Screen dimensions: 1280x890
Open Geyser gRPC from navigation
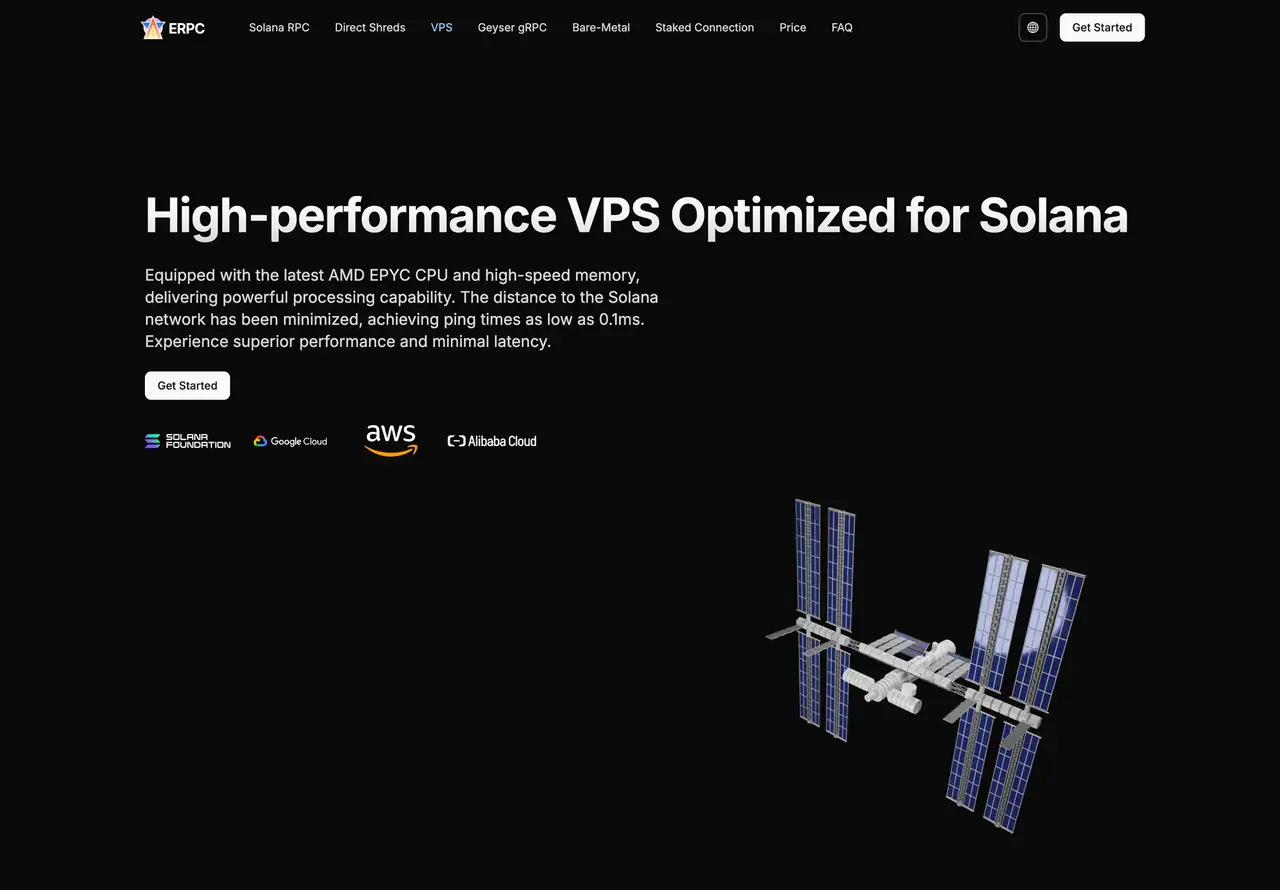tap(512, 28)
